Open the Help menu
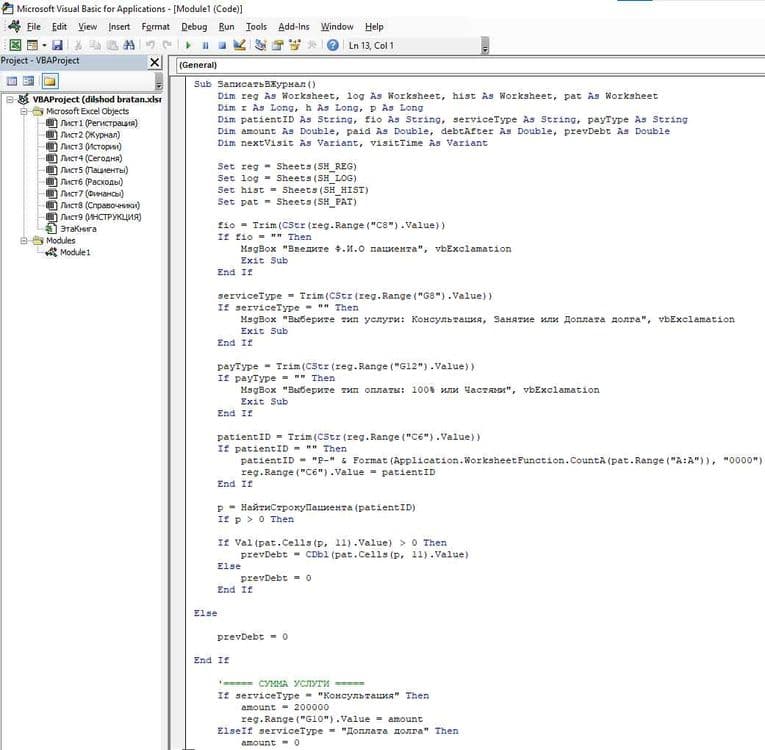 pyautogui.click(x=374, y=27)
